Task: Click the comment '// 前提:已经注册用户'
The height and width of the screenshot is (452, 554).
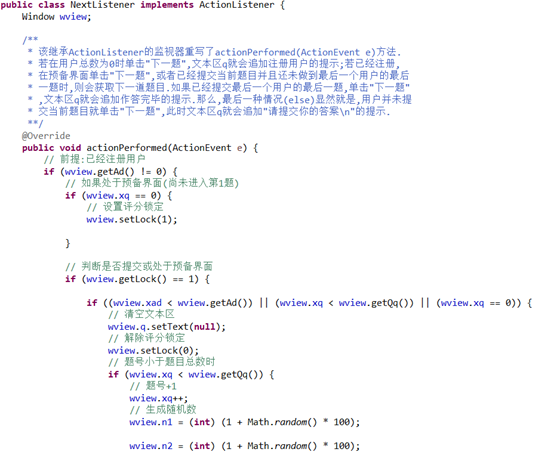Action: (94, 159)
